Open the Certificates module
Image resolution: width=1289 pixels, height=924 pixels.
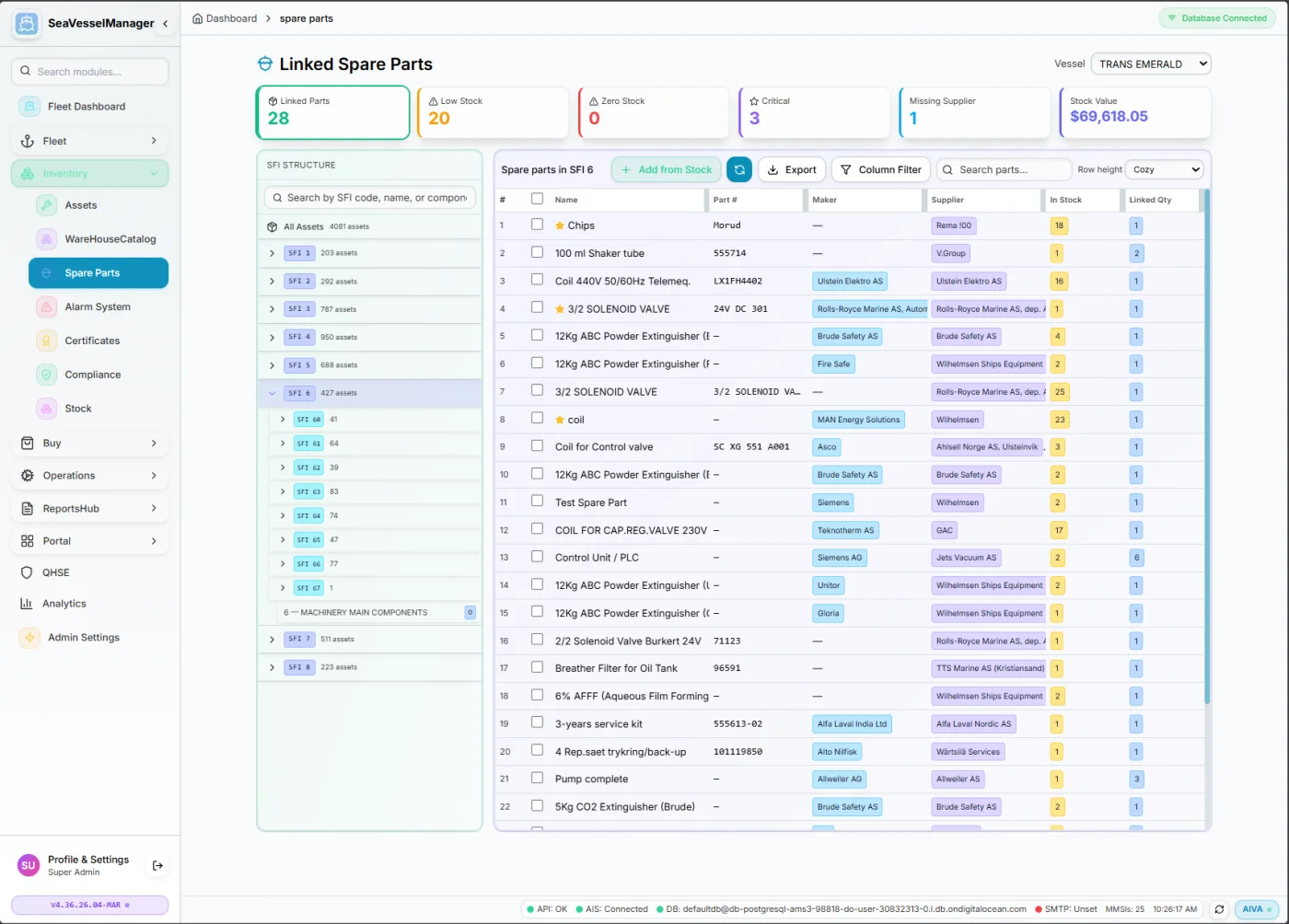[x=91, y=341]
